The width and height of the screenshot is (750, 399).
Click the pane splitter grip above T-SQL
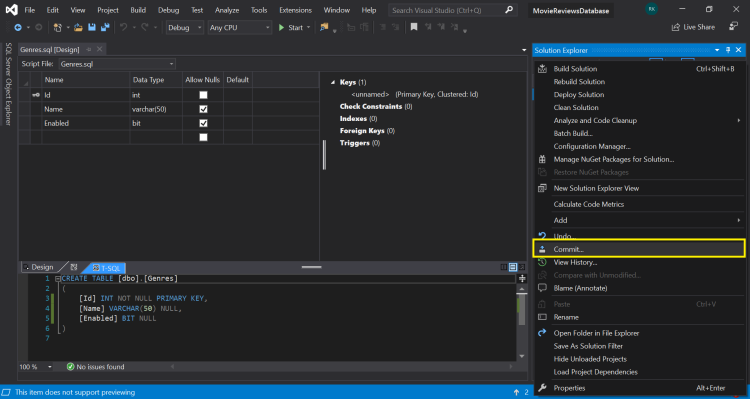click(x=311, y=266)
